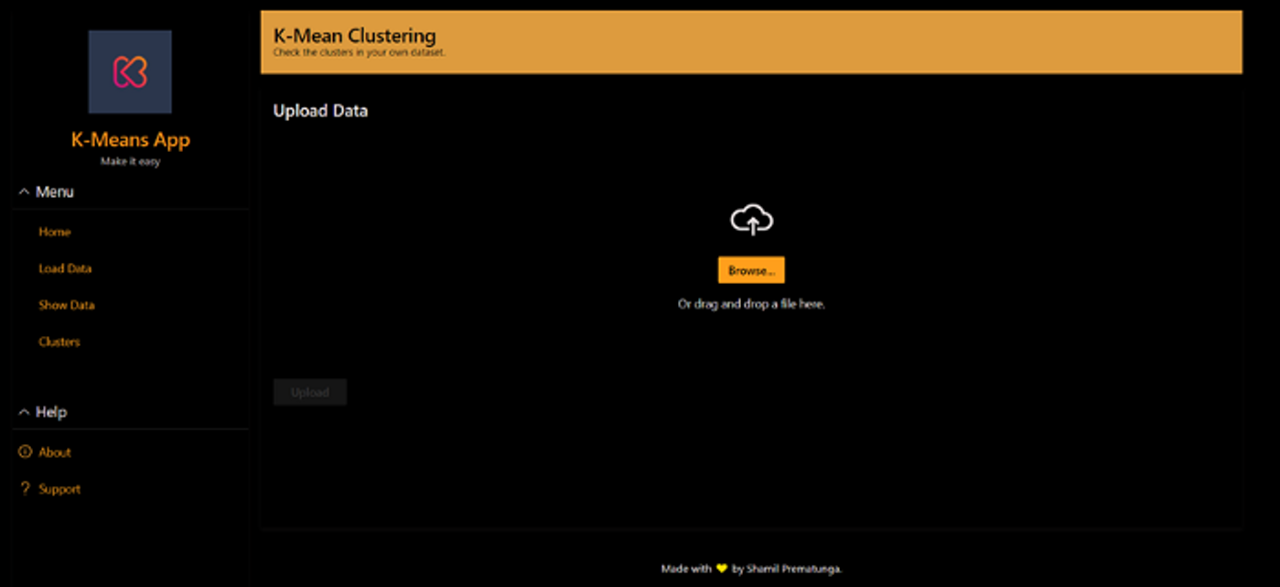Click the cloud upload icon
Image resolution: width=1280 pixels, height=587 pixels.
coord(751,219)
